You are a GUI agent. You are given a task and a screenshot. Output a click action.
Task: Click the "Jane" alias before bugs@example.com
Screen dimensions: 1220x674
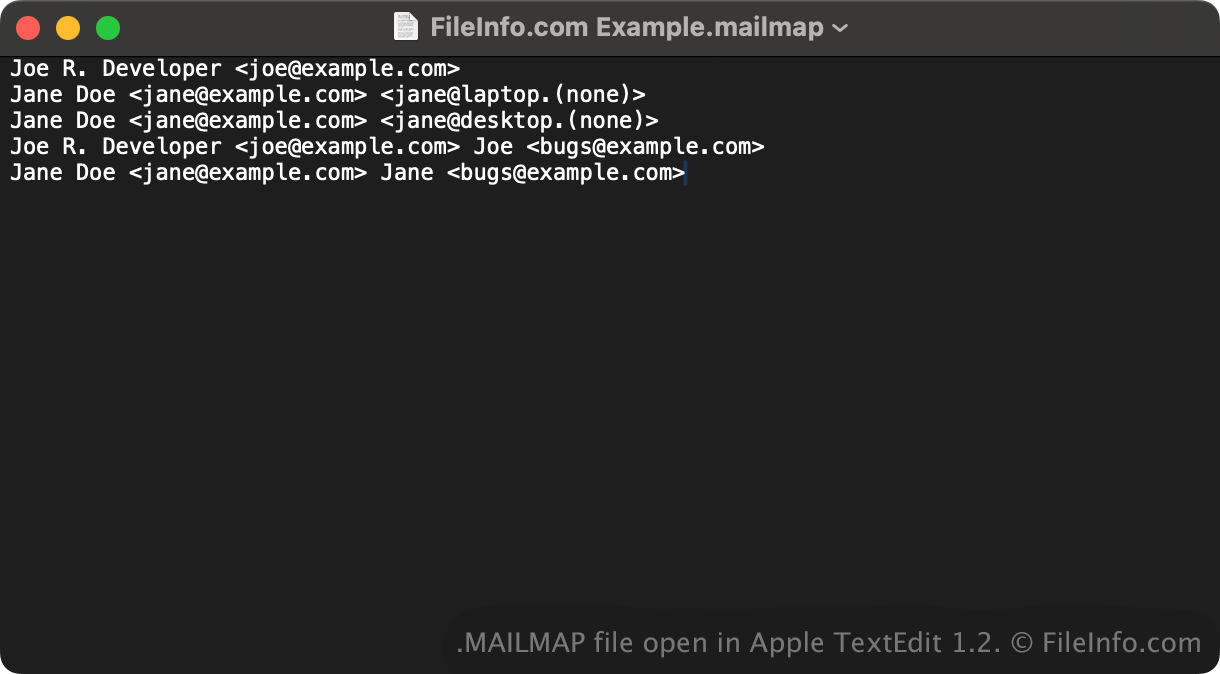(407, 173)
